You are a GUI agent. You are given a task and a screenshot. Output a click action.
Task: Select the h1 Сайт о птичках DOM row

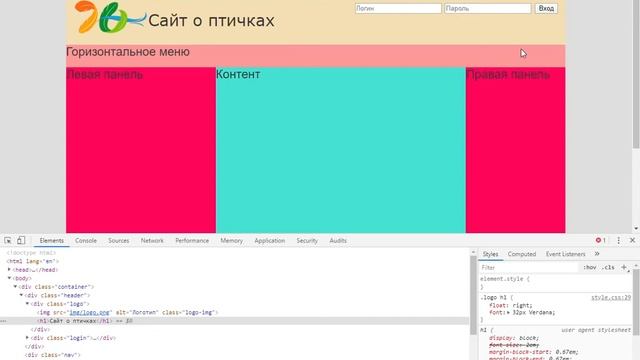(x=234, y=321)
